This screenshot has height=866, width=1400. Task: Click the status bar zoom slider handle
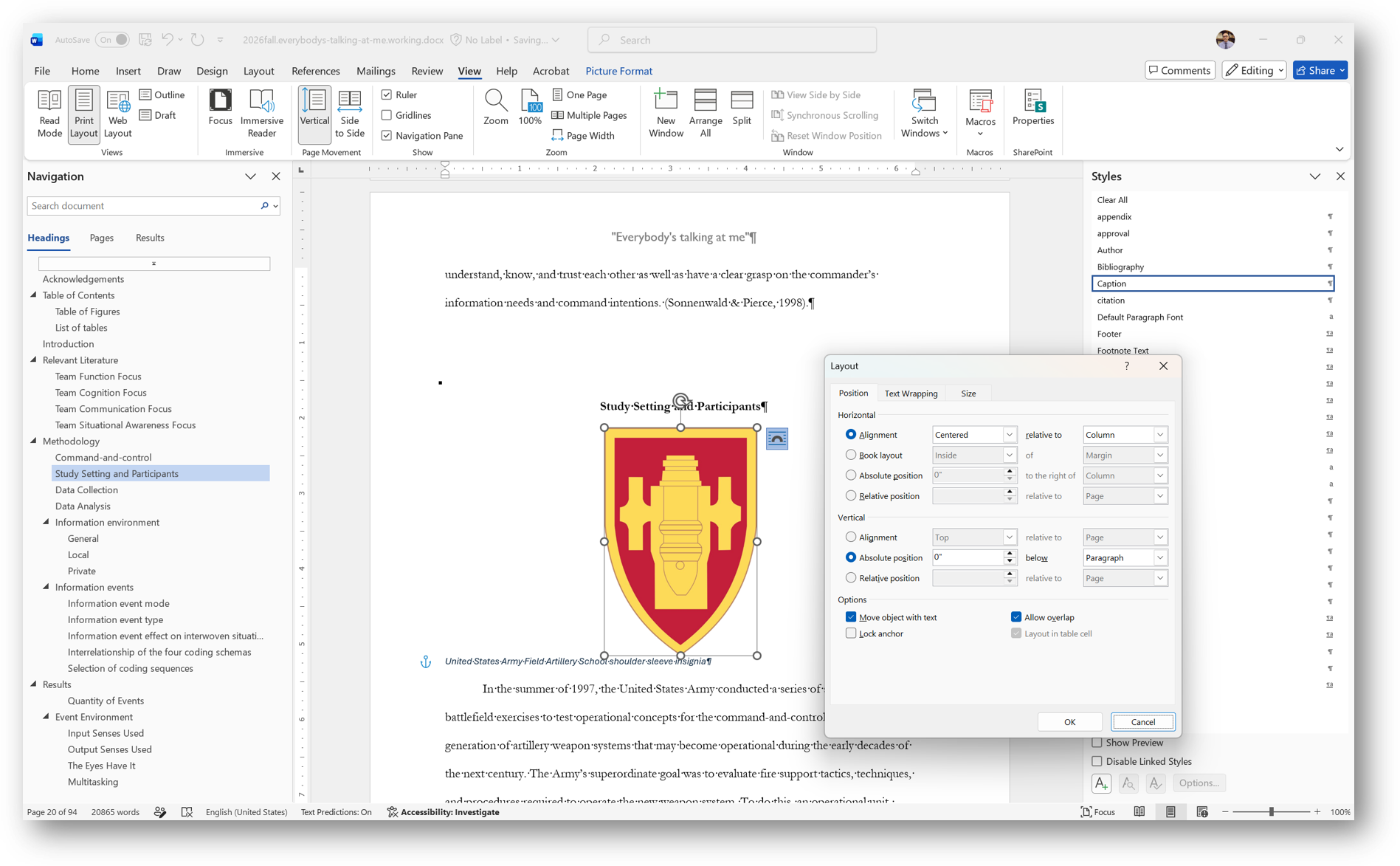[x=1271, y=812]
